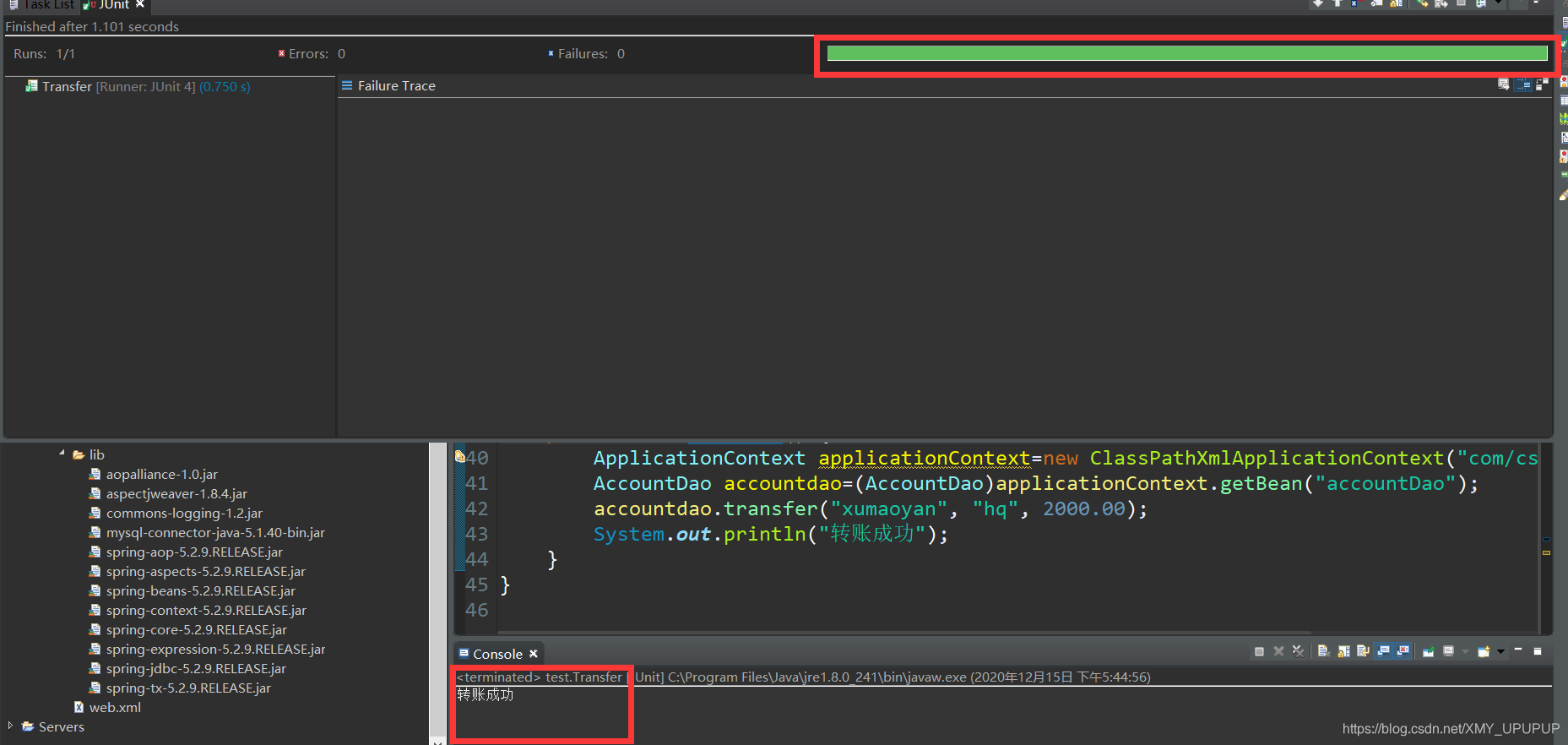The image size is (1568, 745).
Task: Click the Terminate button in Console toolbar
Action: pos(1259,651)
